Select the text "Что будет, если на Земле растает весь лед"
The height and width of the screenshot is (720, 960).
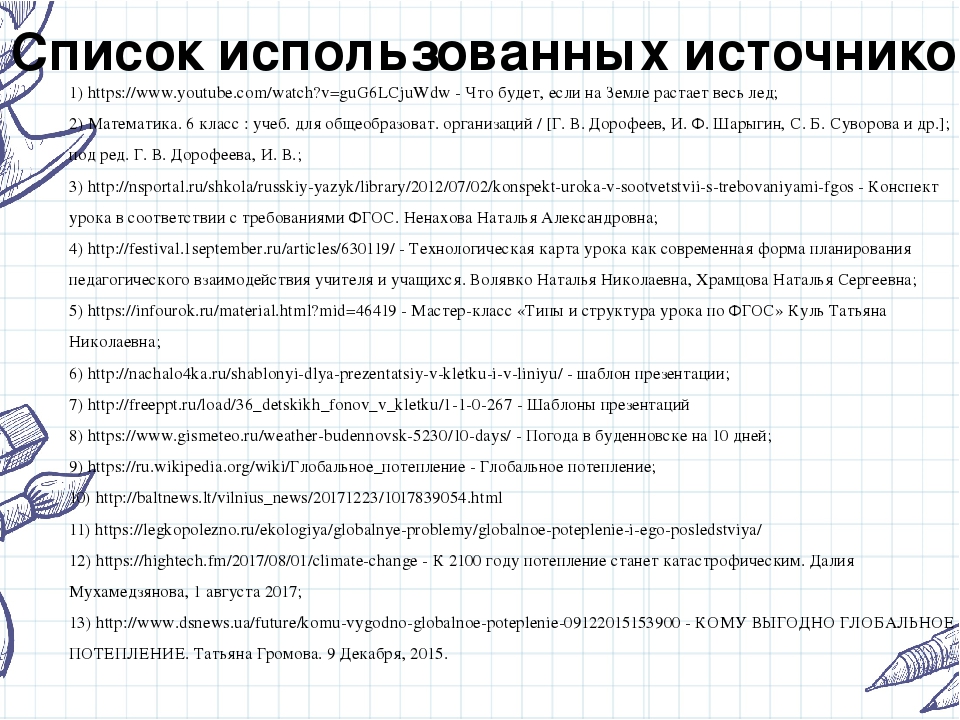tap(620, 93)
